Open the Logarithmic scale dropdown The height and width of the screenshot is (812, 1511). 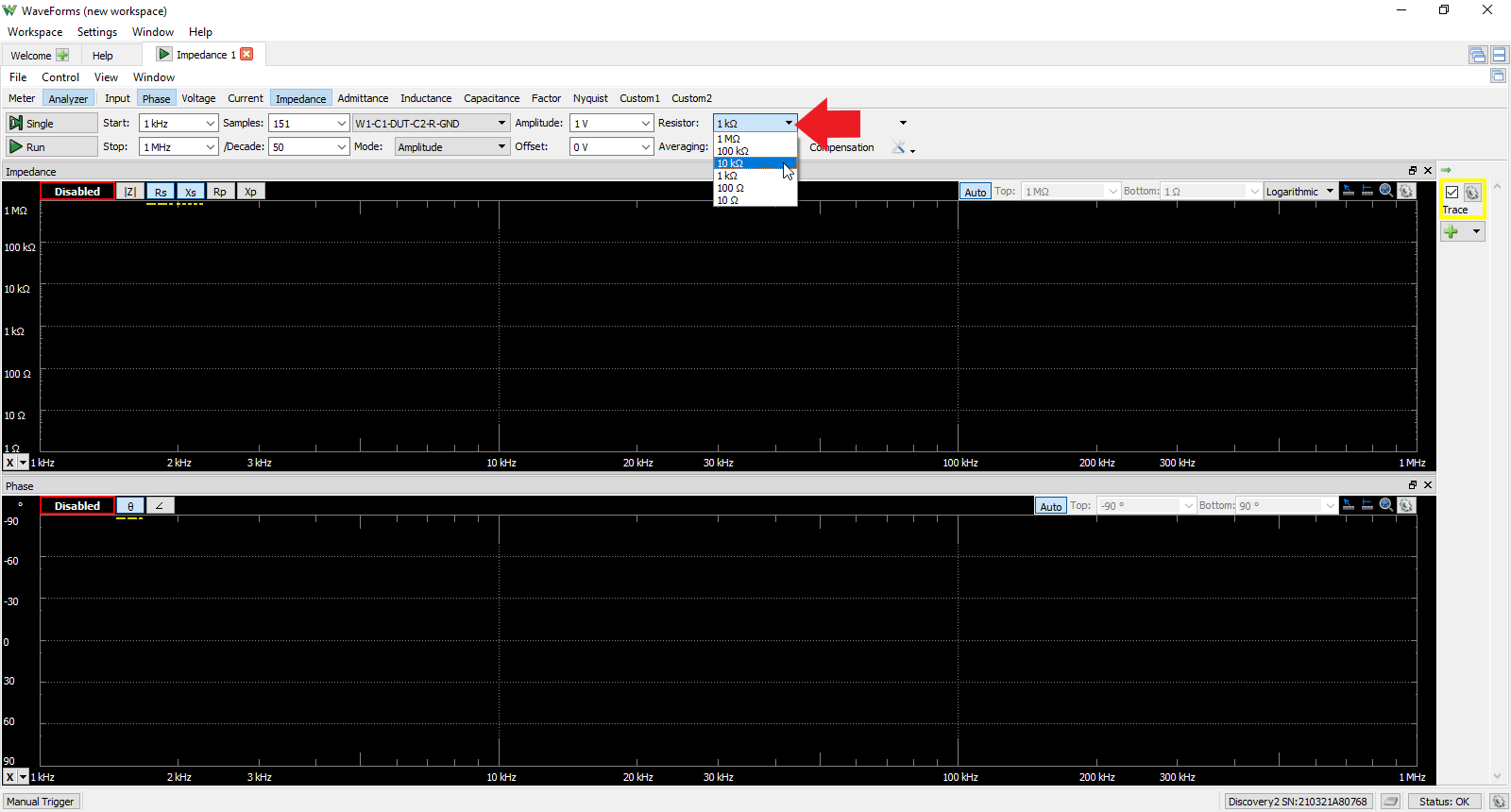(1300, 192)
